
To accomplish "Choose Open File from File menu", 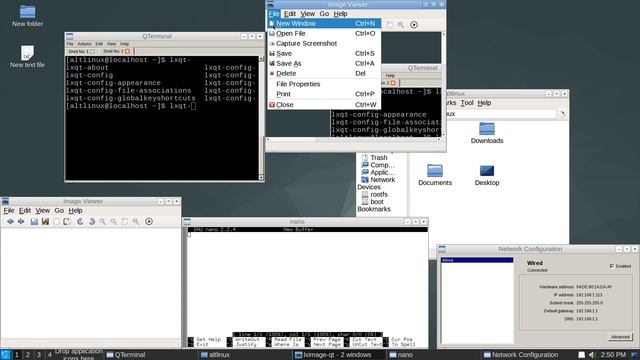I will tap(324, 33).
